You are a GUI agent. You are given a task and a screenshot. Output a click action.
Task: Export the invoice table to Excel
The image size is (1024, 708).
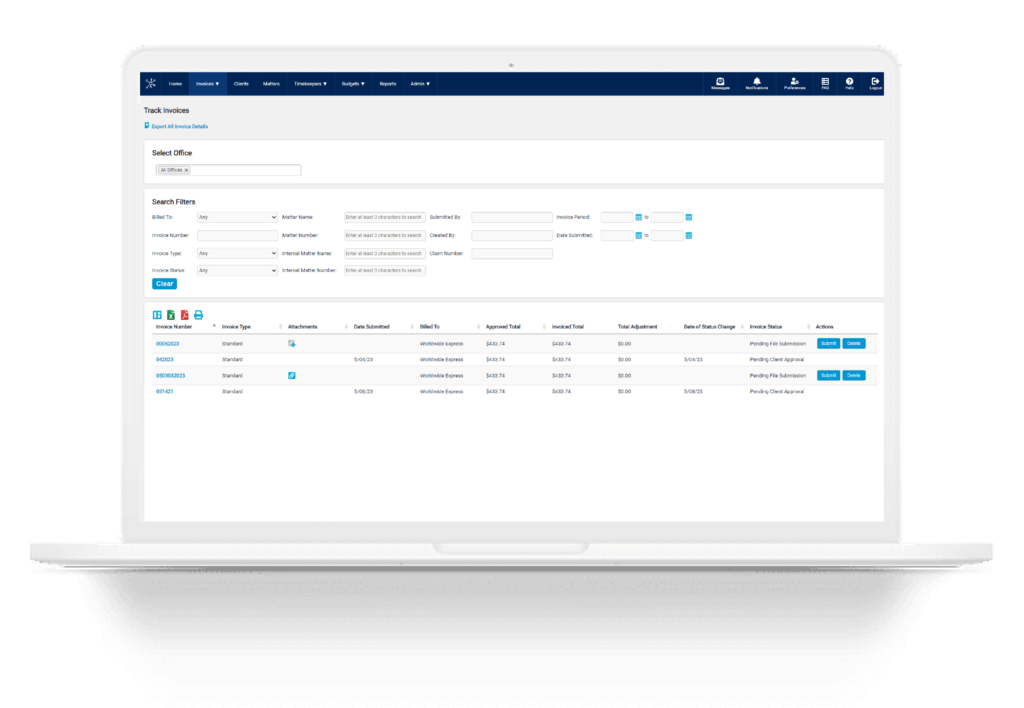pyautogui.click(x=170, y=315)
